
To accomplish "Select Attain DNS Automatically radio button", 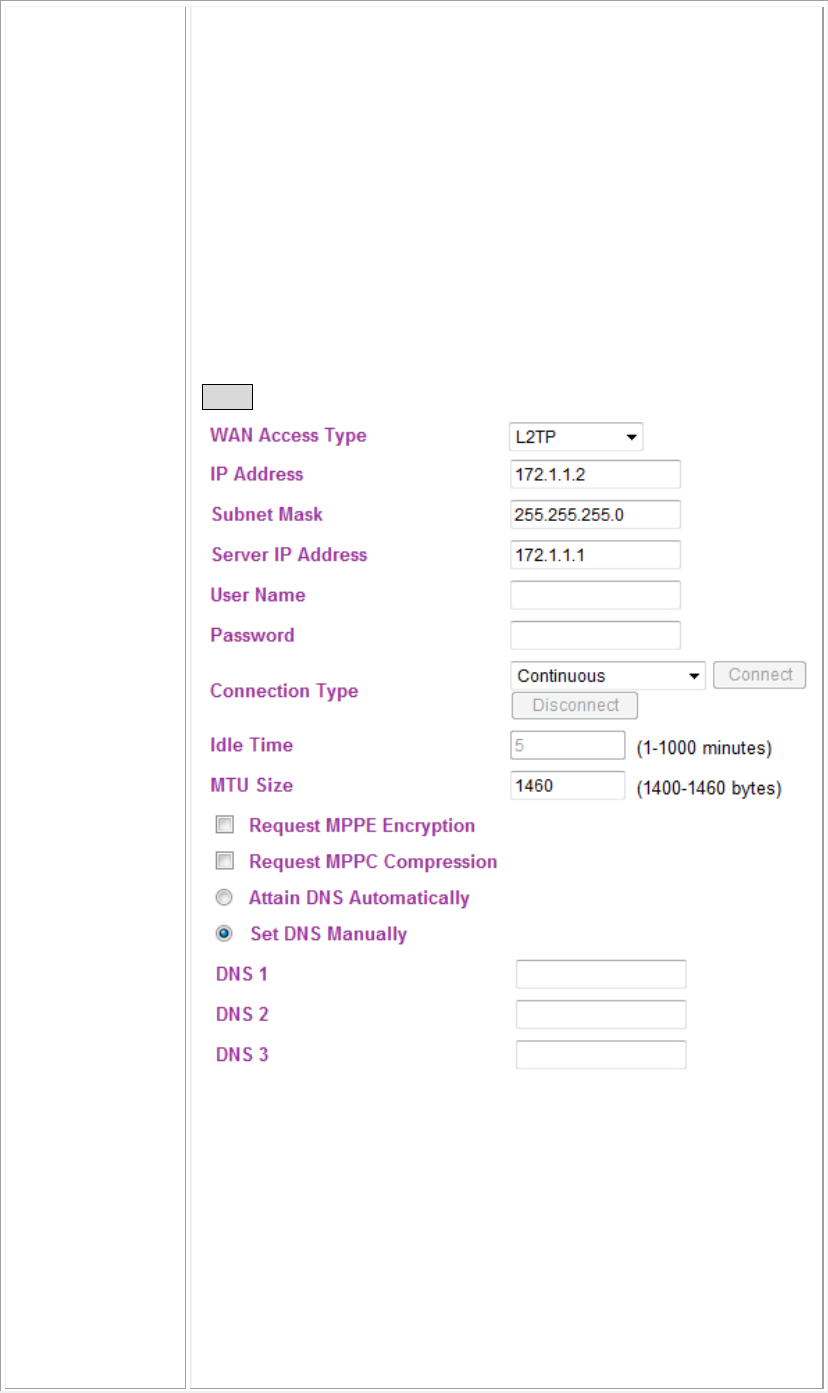I will point(226,898).
